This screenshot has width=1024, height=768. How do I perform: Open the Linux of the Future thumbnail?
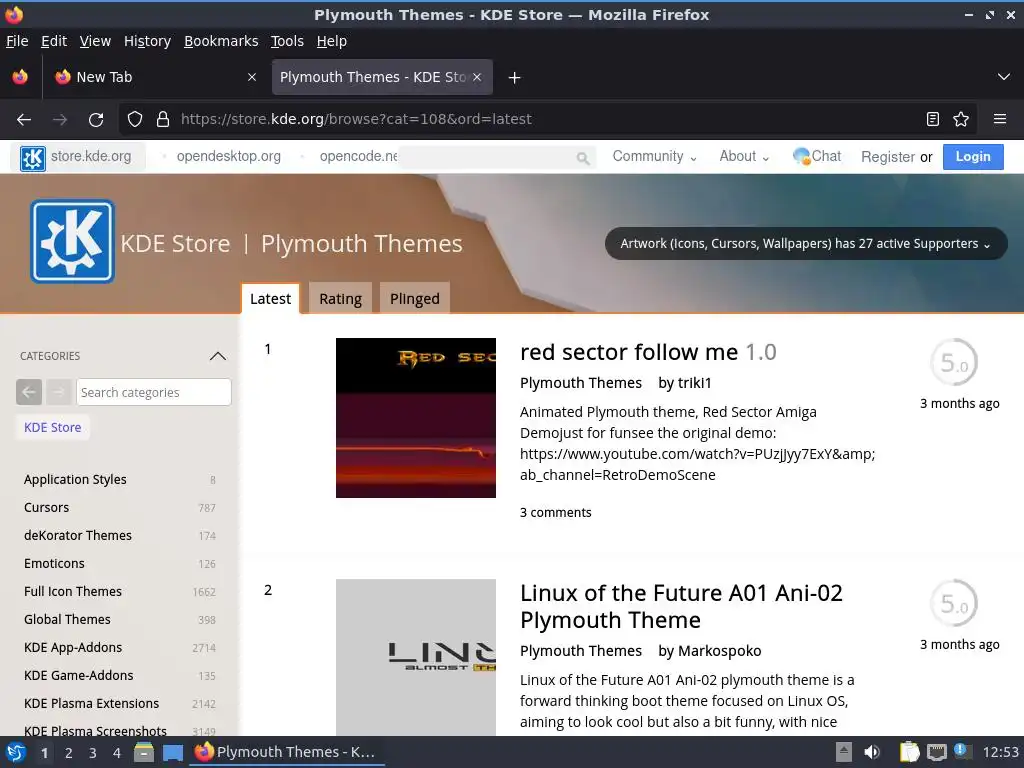[x=416, y=657]
